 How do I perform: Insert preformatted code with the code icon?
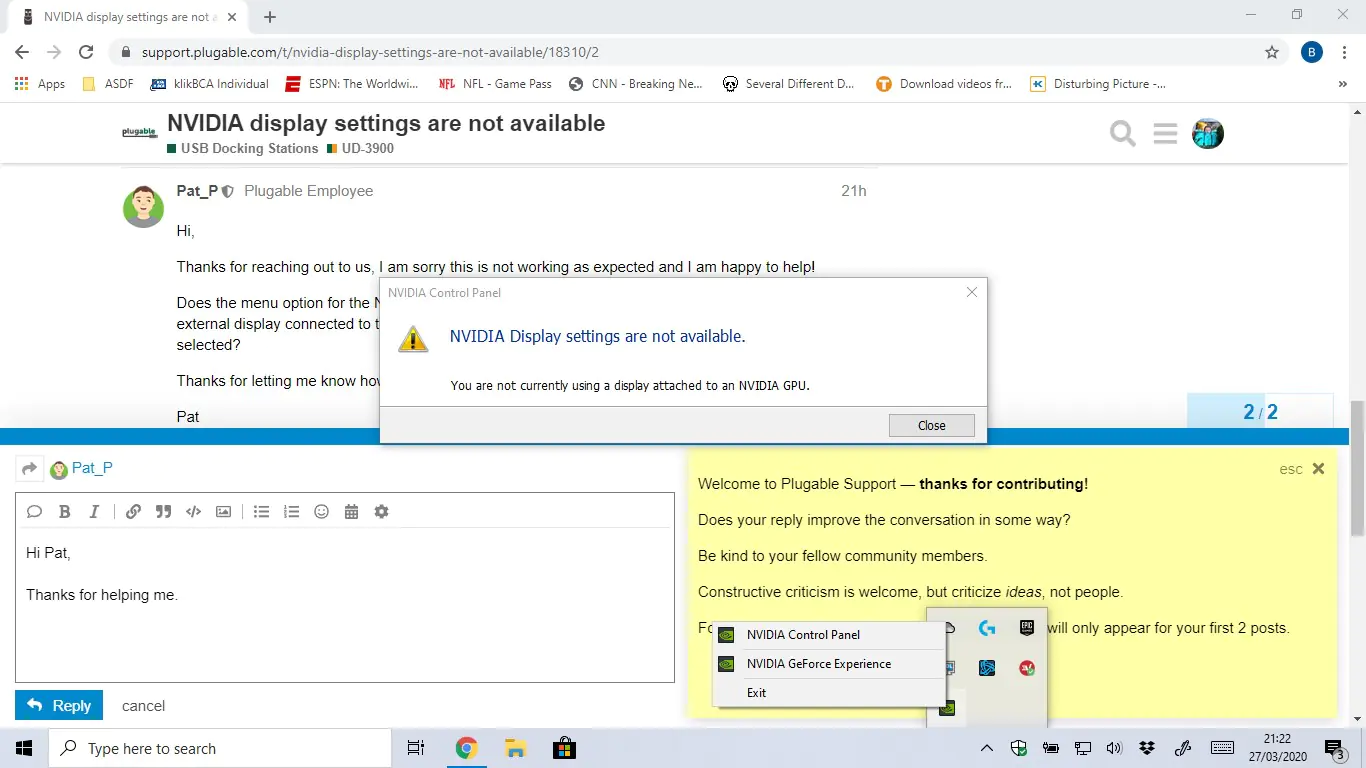click(193, 512)
